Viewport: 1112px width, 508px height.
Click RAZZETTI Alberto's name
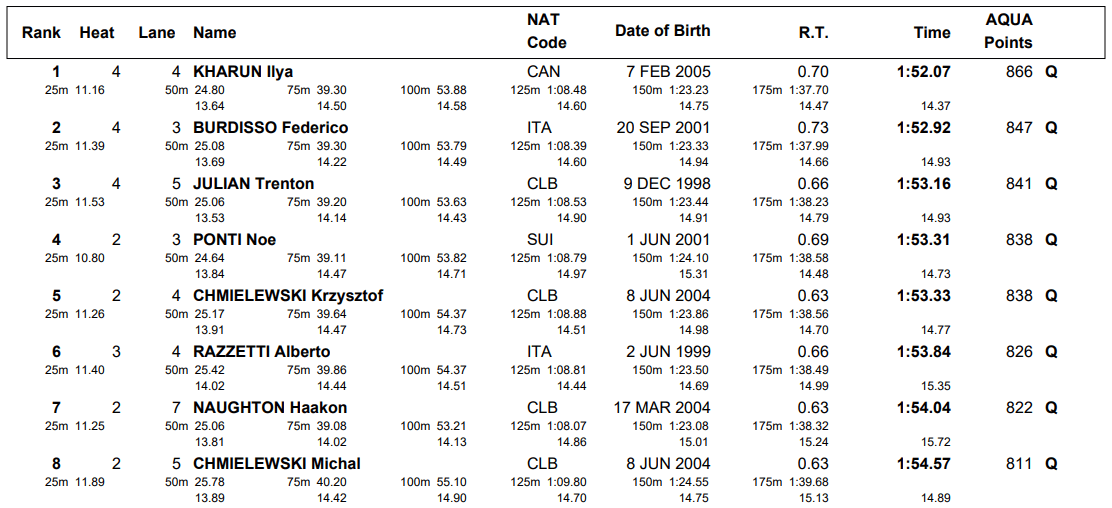coord(261,352)
